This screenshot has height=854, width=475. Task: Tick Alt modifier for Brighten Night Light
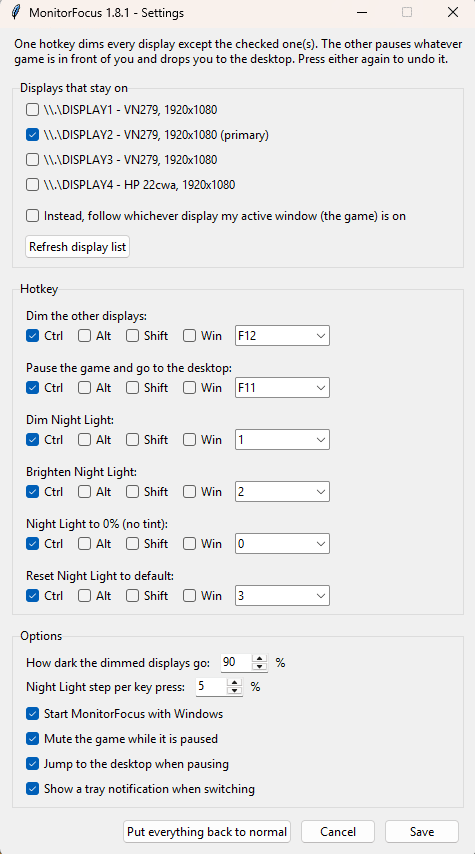(84, 491)
